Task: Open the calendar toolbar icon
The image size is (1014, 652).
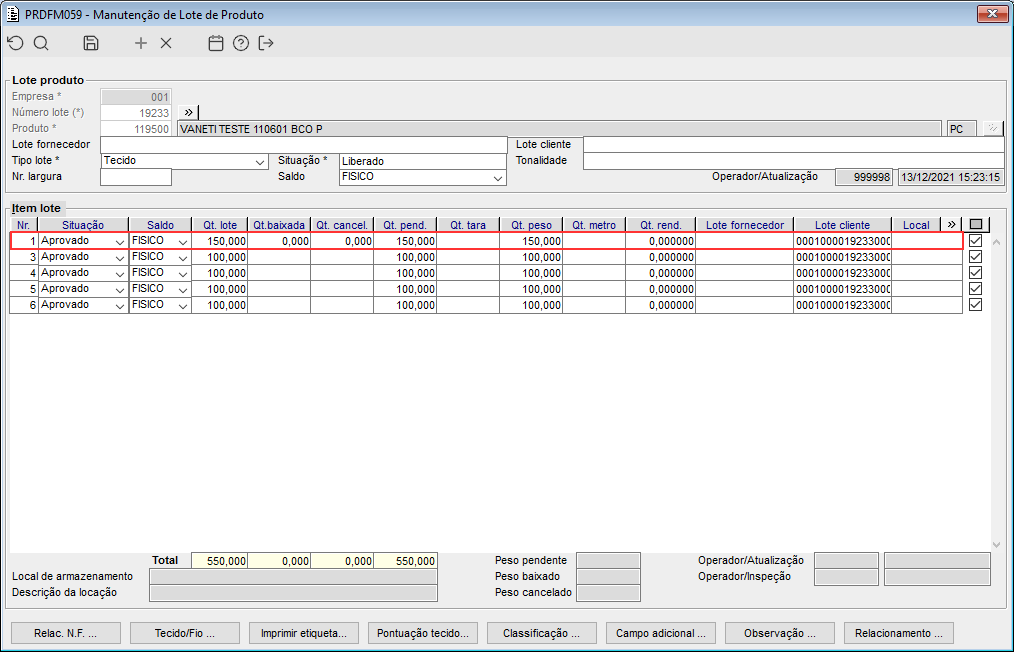Action: point(215,43)
